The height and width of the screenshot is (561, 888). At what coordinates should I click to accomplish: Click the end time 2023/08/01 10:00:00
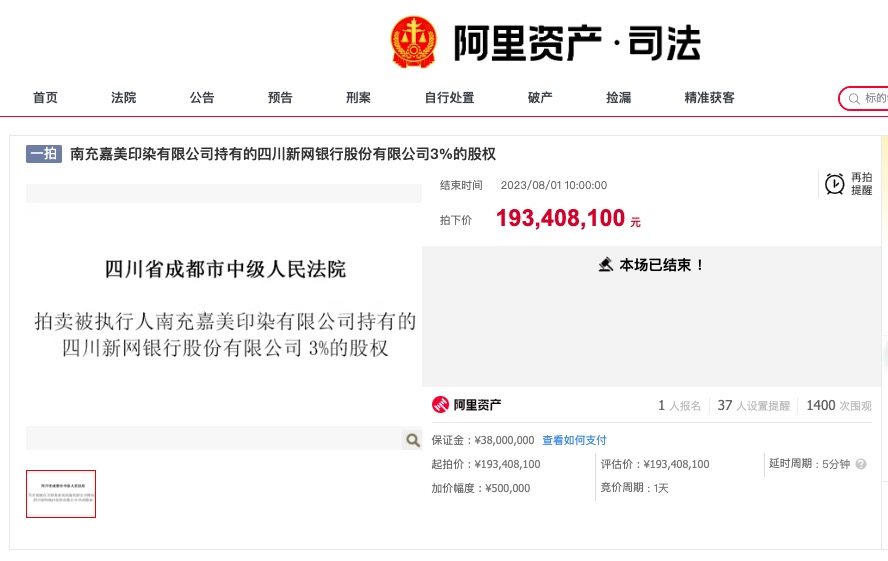tap(554, 185)
